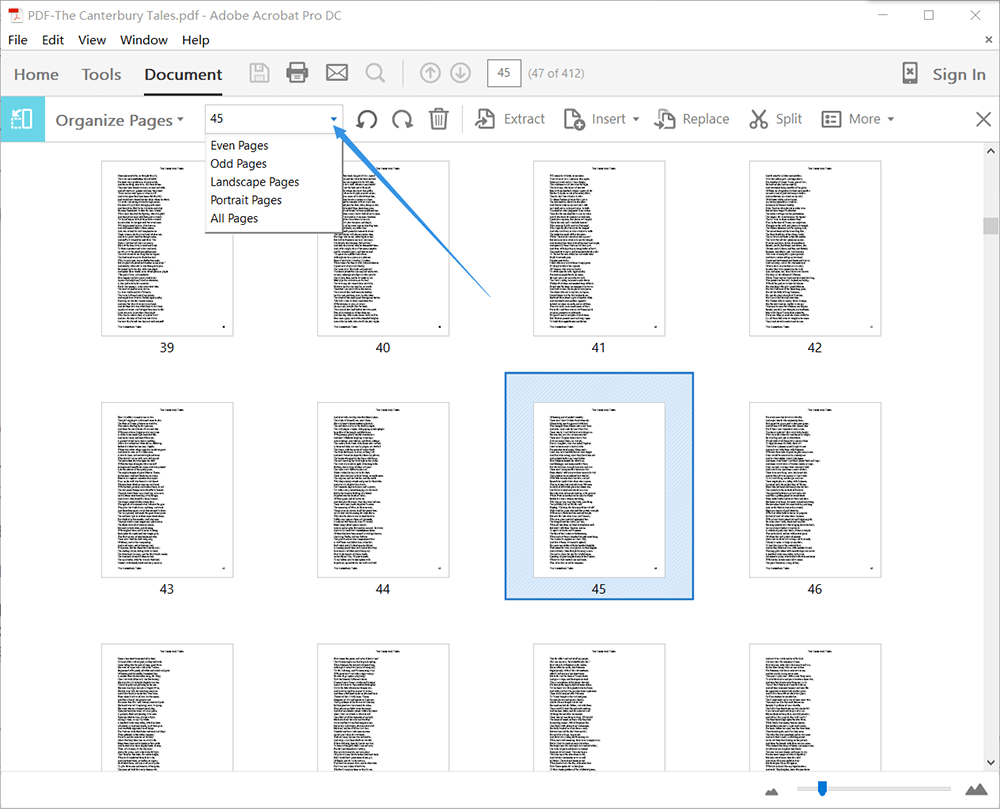Click the Print icon
The height and width of the screenshot is (809, 1000).
coord(297,73)
